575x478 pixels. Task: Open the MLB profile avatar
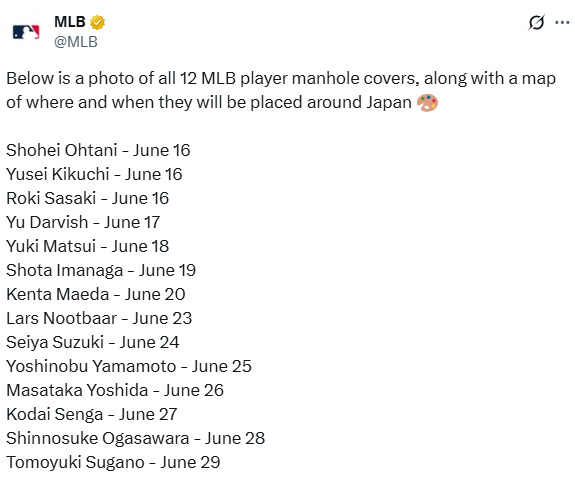[x=26, y=32]
